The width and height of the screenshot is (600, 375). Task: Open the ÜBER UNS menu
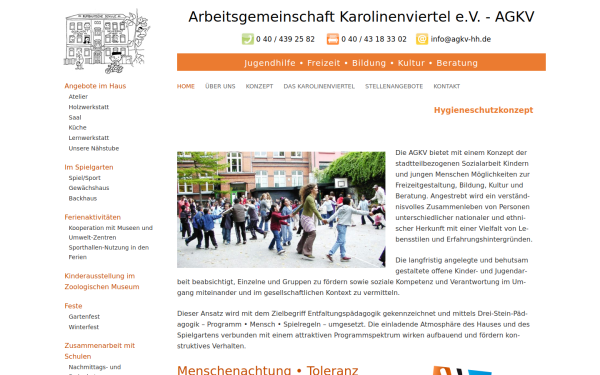point(220,86)
